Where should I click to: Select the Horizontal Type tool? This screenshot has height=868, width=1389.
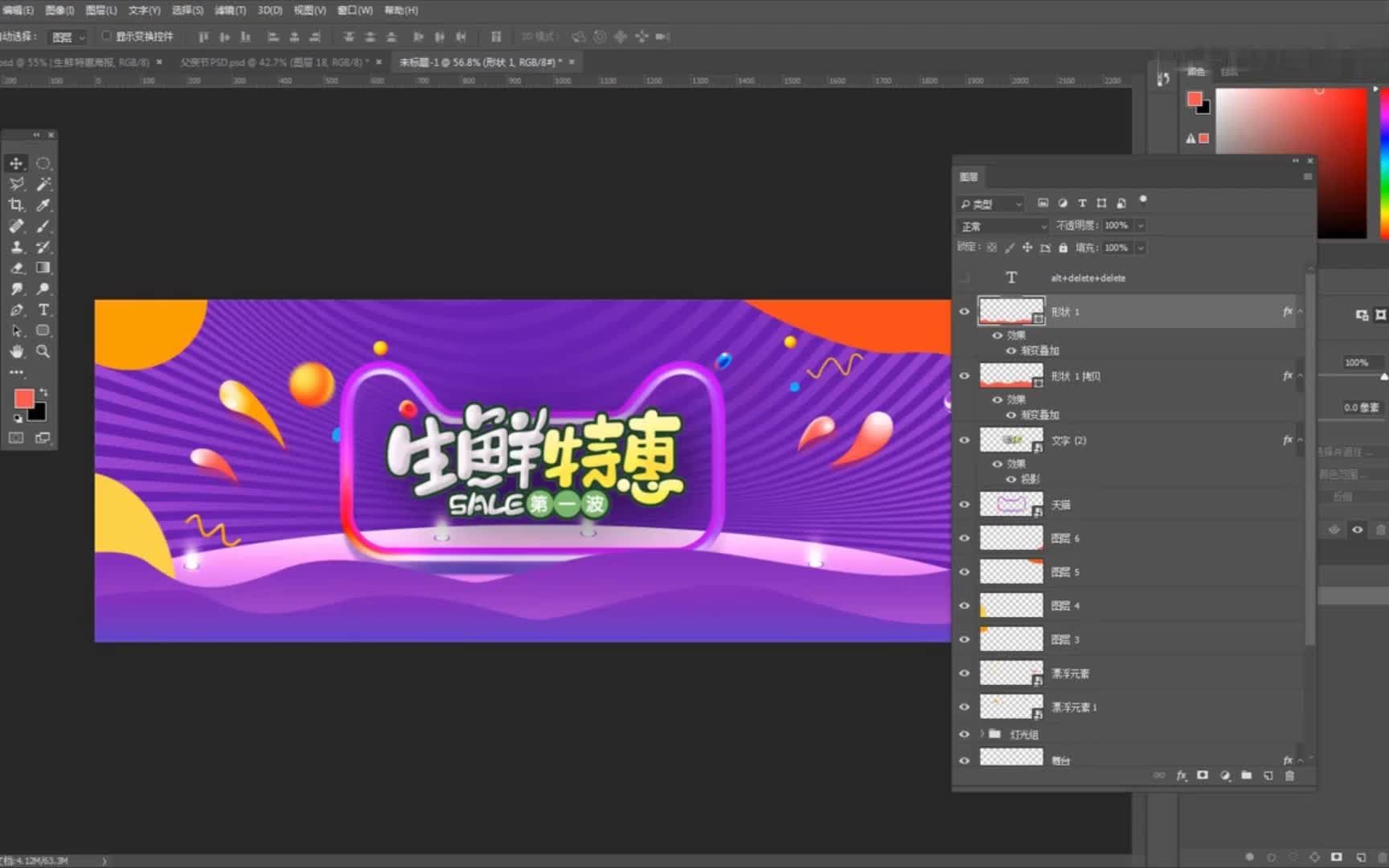(x=43, y=309)
